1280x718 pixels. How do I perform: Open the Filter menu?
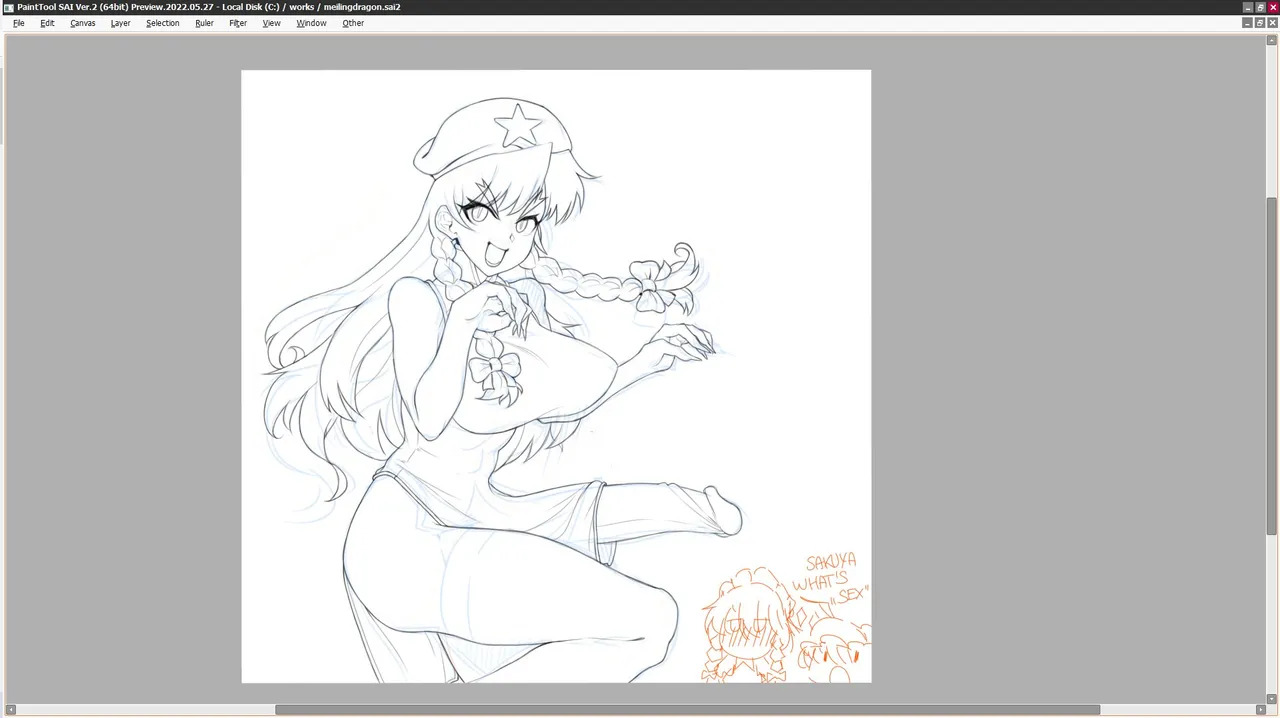(x=238, y=23)
